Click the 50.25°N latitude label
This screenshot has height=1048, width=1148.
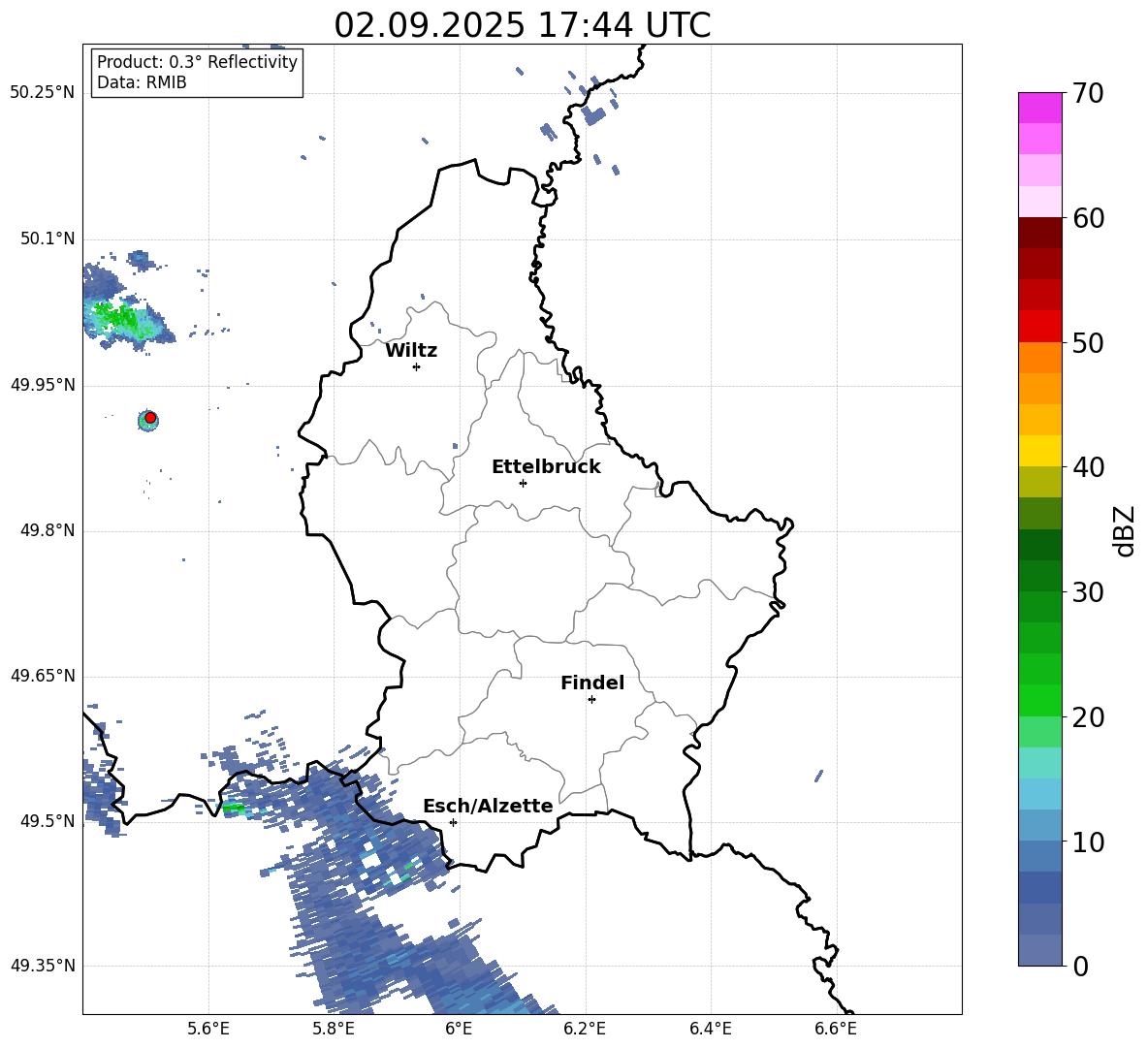43,93
